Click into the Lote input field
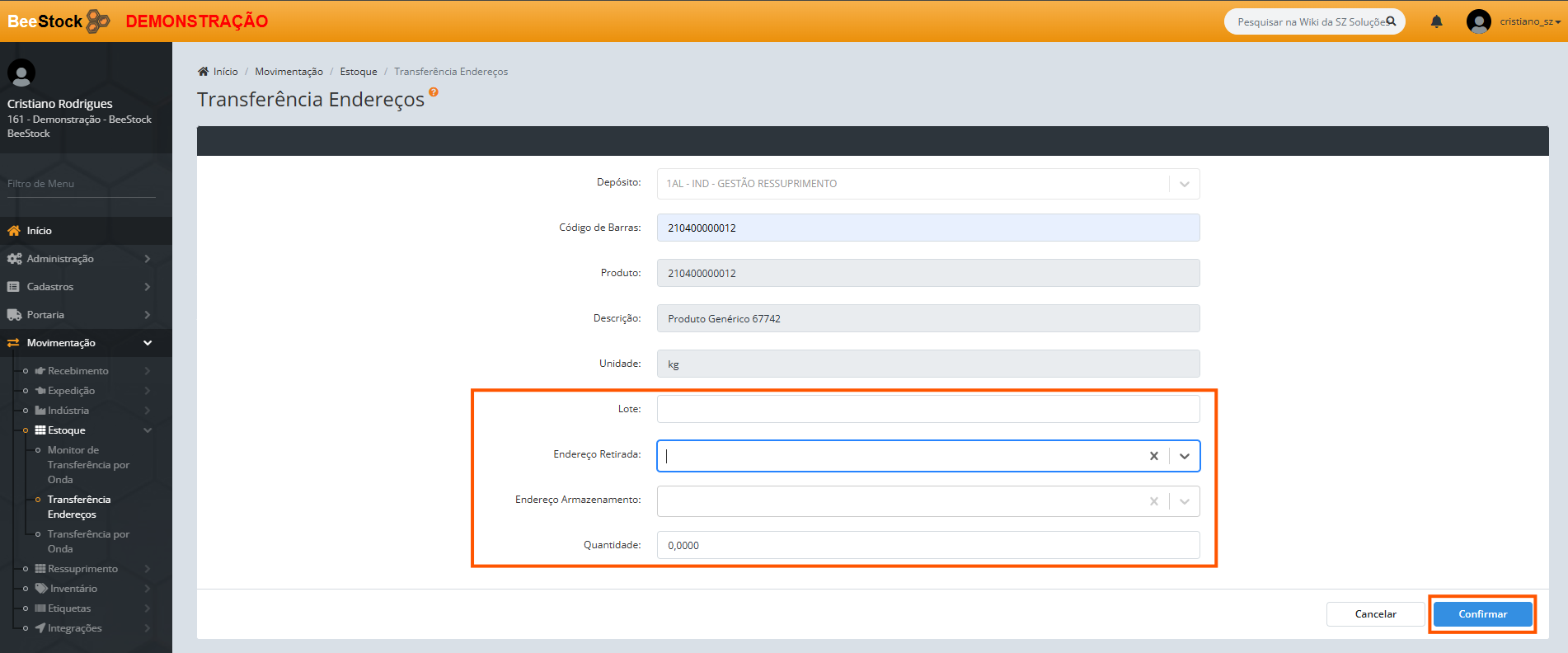This screenshot has width=1568, height=653. (x=927, y=409)
